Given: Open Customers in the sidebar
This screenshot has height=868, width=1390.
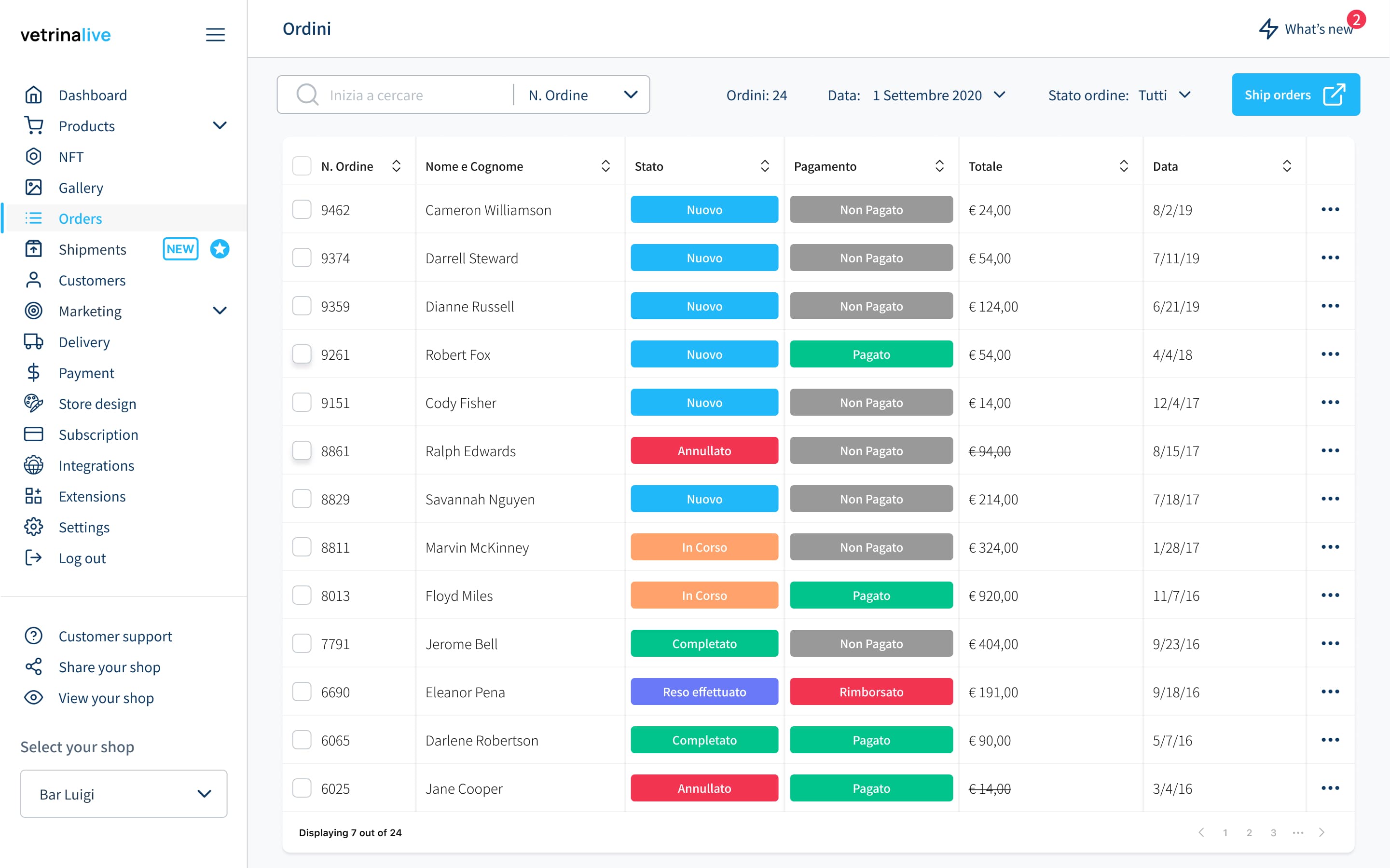Looking at the screenshot, I should (92, 280).
